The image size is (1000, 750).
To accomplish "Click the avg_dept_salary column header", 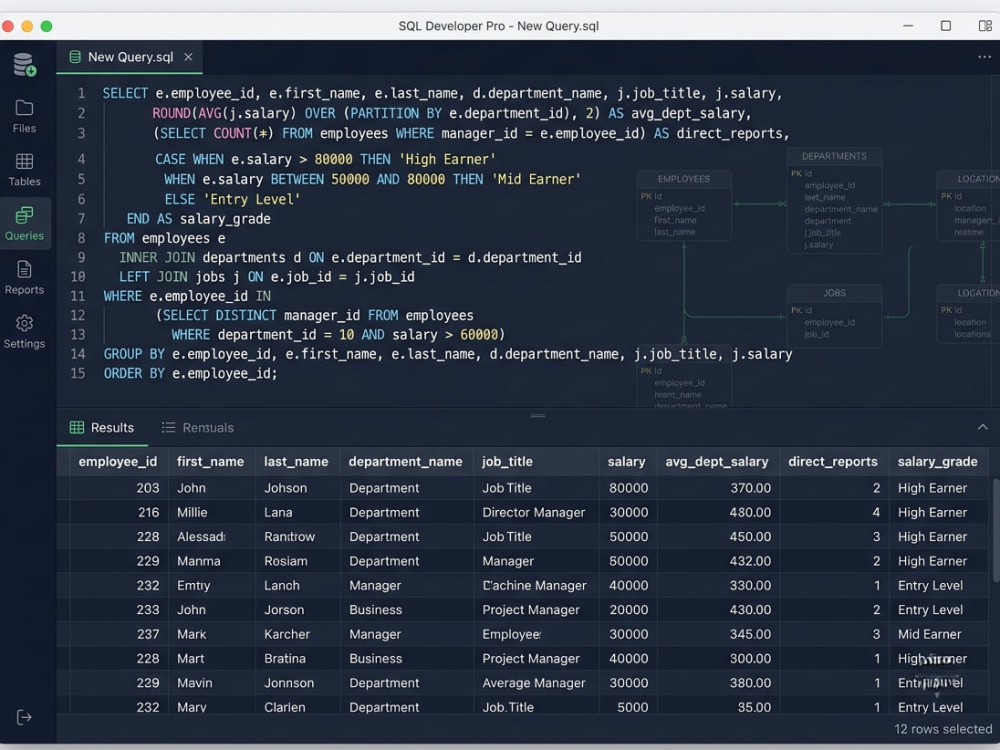I will (x=717, y=461).
